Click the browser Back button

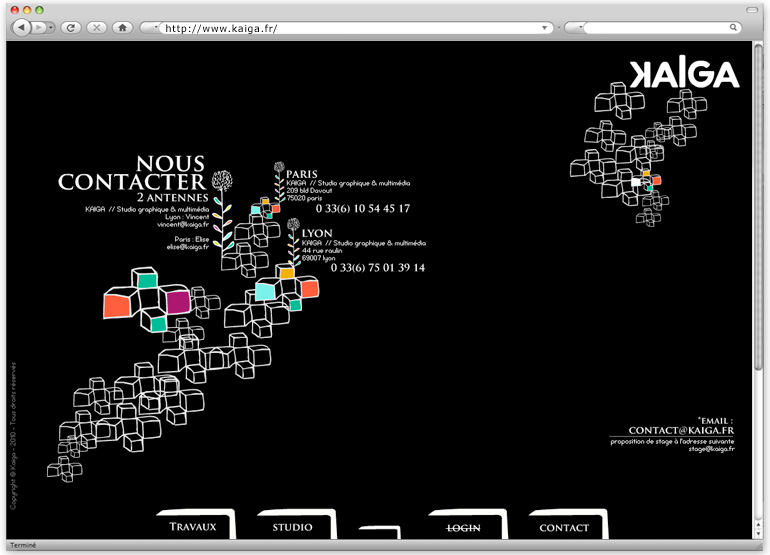(x=21, y=28)
